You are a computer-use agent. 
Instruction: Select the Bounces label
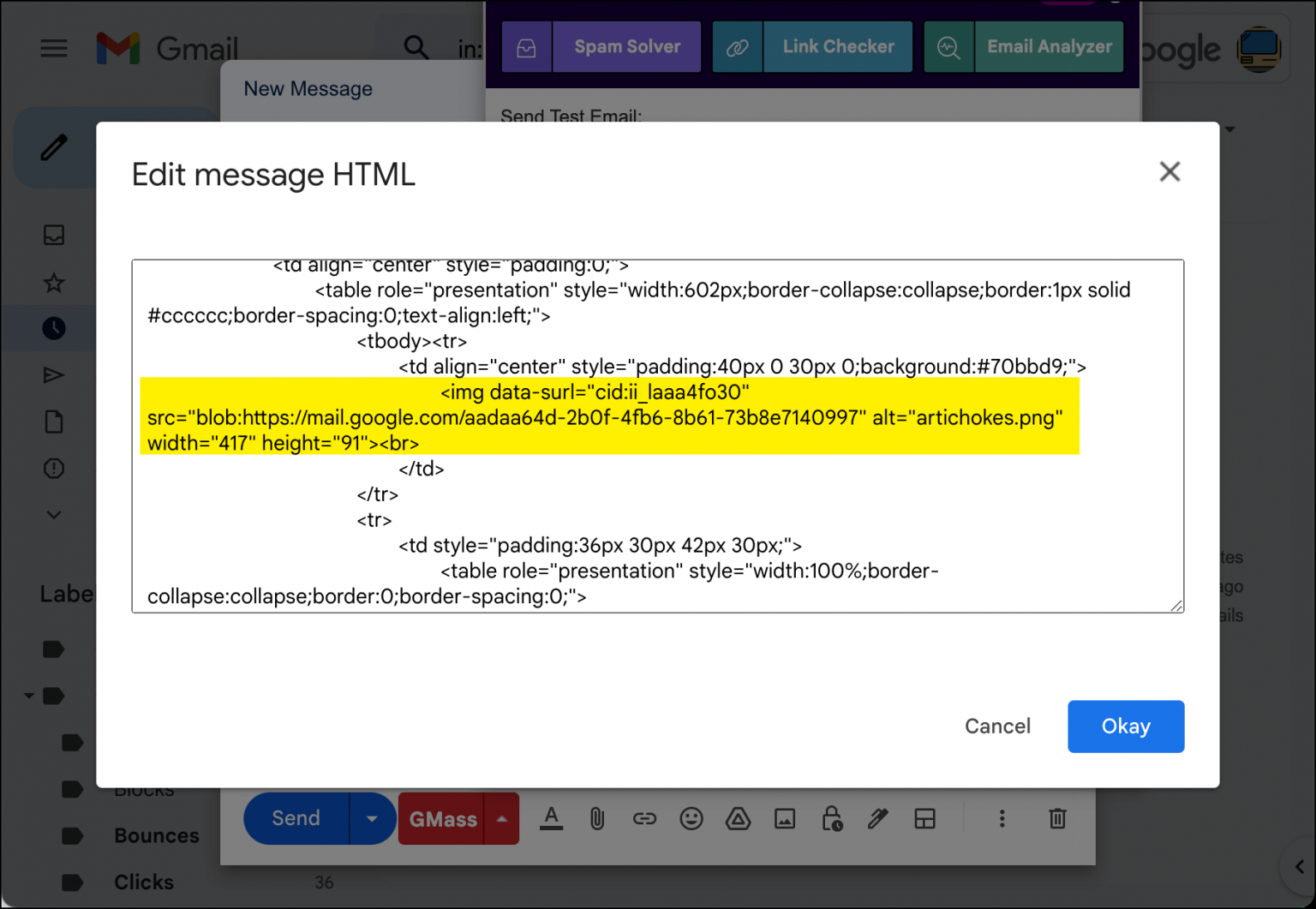(157, 835)
